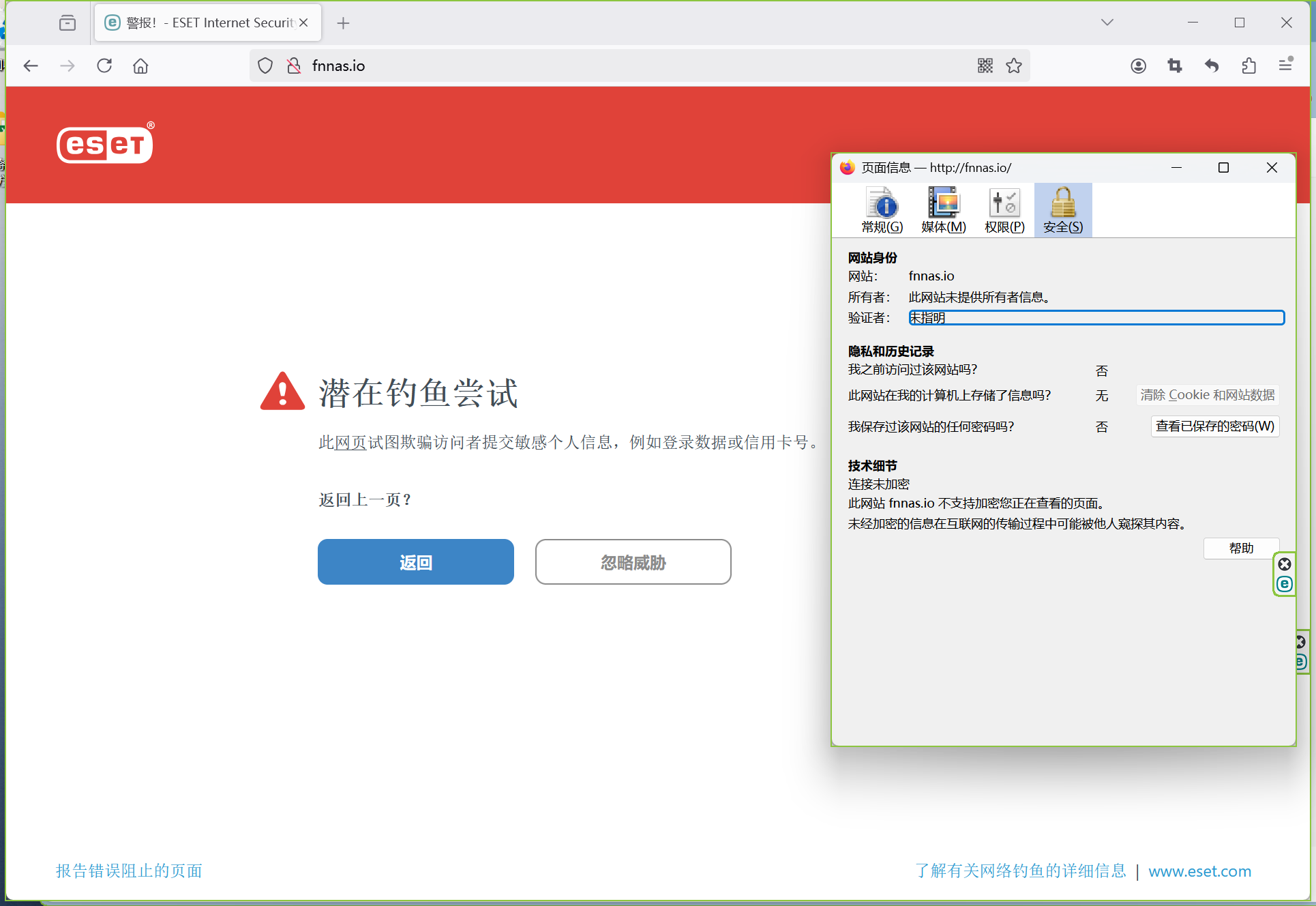Image resolution: width=1316 pixels, height=906 pixels.
Task: Click the 网站 fnnas.io value text
Action: click(931, 276)
